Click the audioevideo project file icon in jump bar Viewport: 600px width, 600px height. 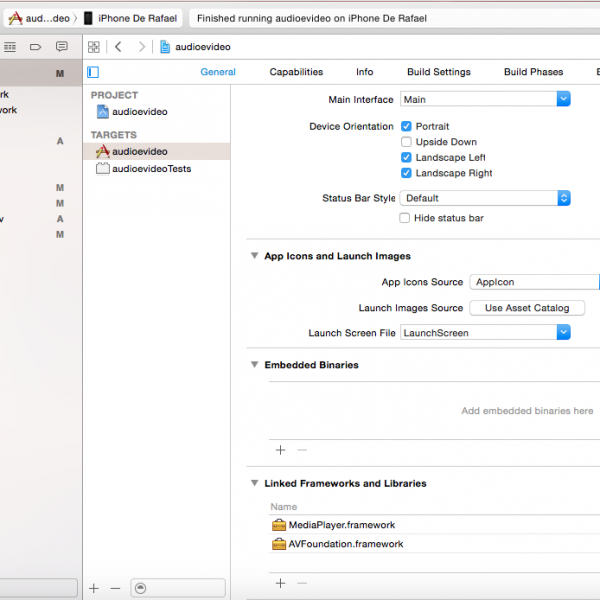165,47
